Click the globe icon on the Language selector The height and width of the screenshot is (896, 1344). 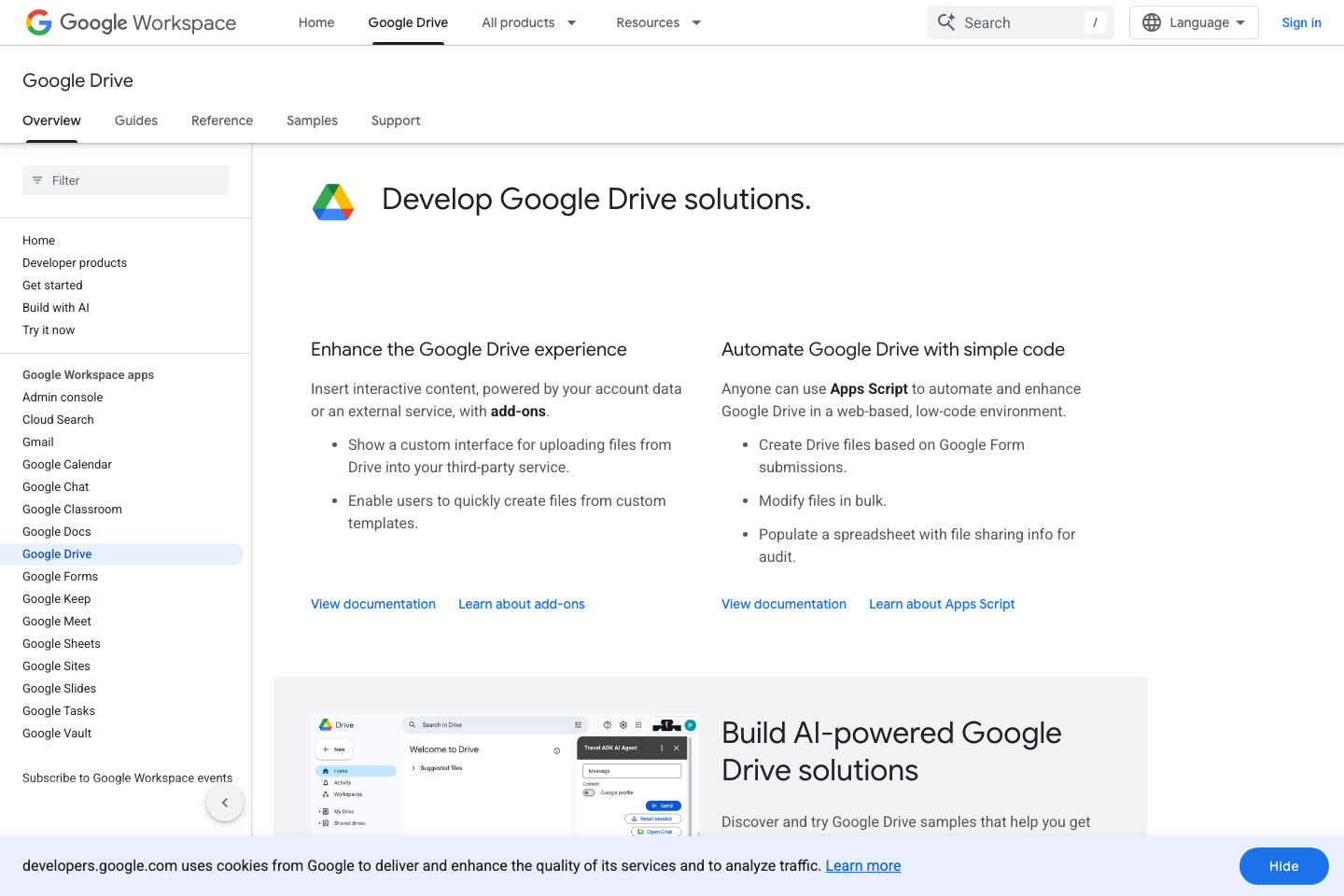[x=1151, y=21]
